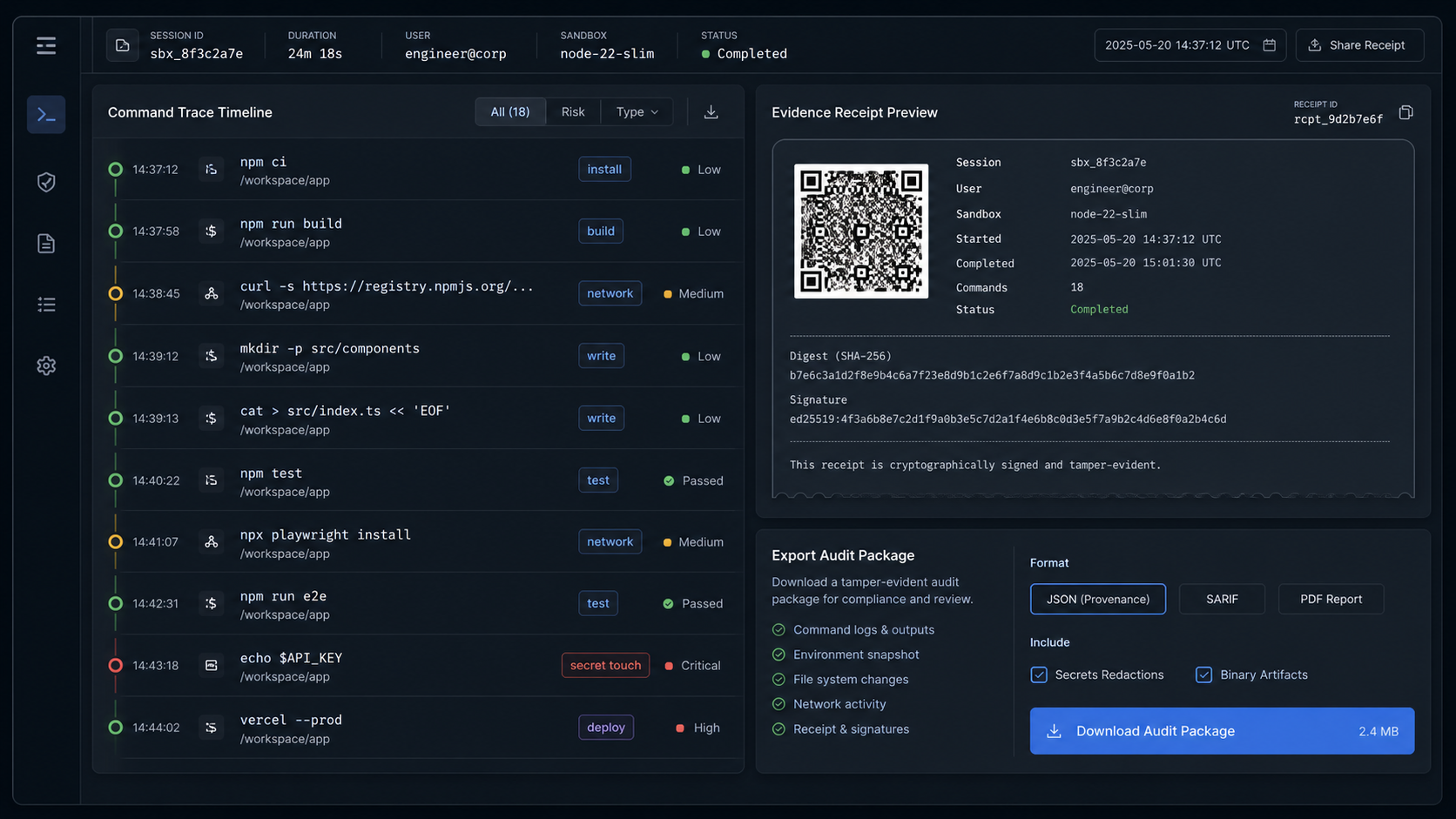
Task: Open the date picker showing 2025-05-20 14:37:12 UTC
Action: pos(1189,45)
